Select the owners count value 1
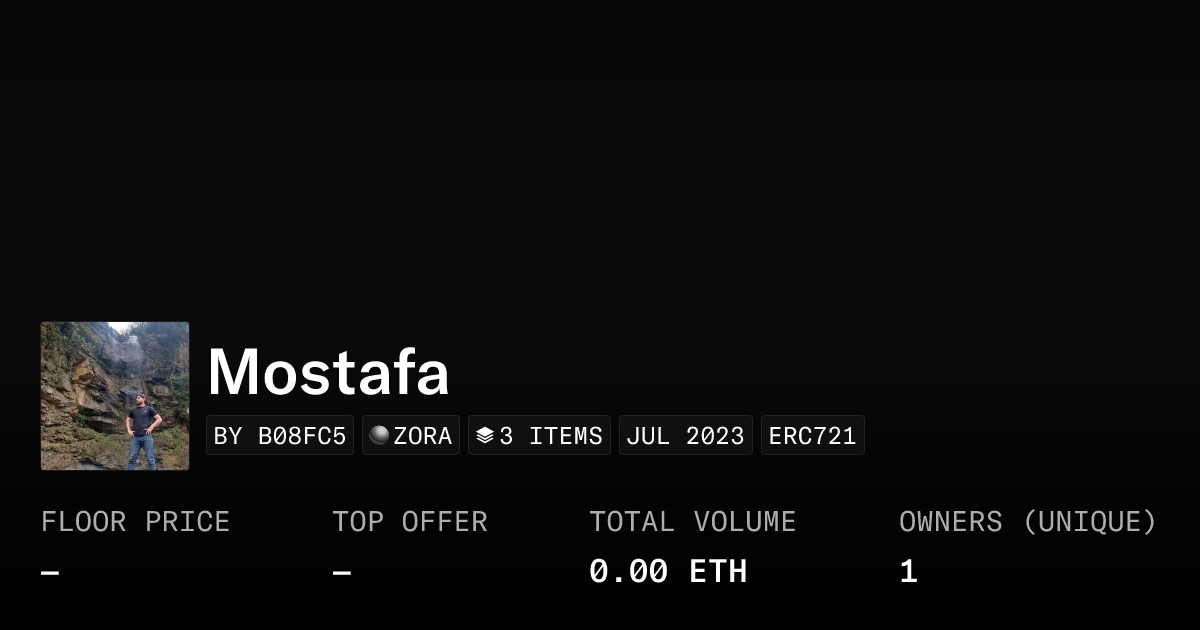The height and width of the screenshot is (630, 1200). point(908,572)
